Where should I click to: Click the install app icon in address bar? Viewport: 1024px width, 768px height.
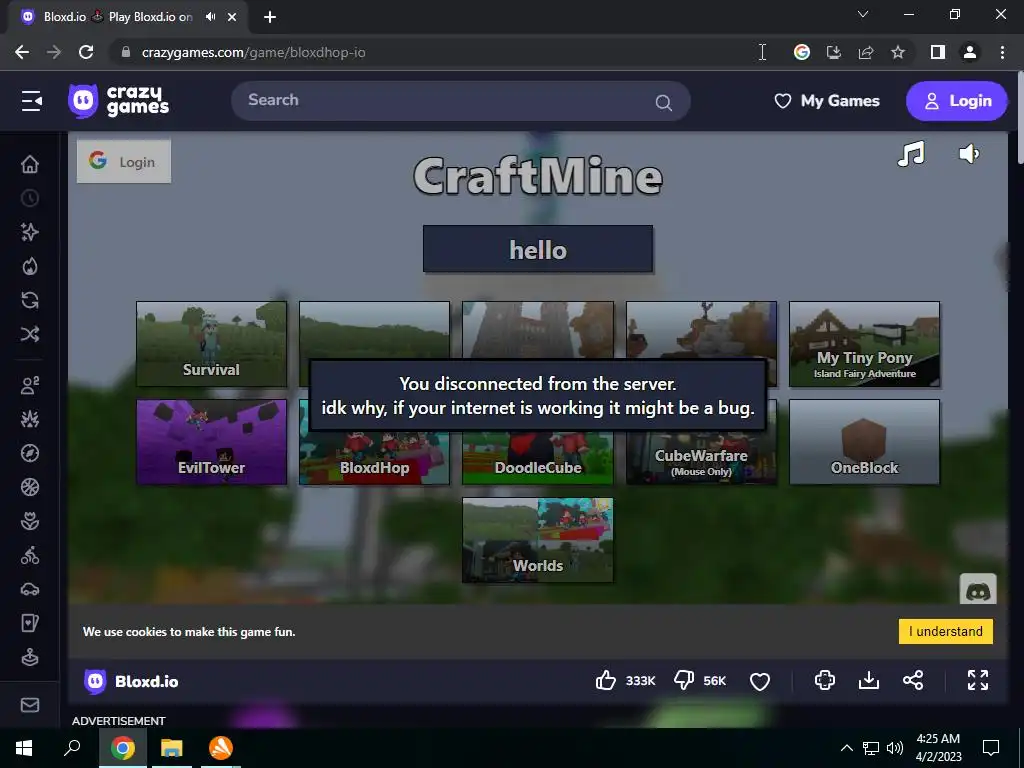tap(833, 52)
